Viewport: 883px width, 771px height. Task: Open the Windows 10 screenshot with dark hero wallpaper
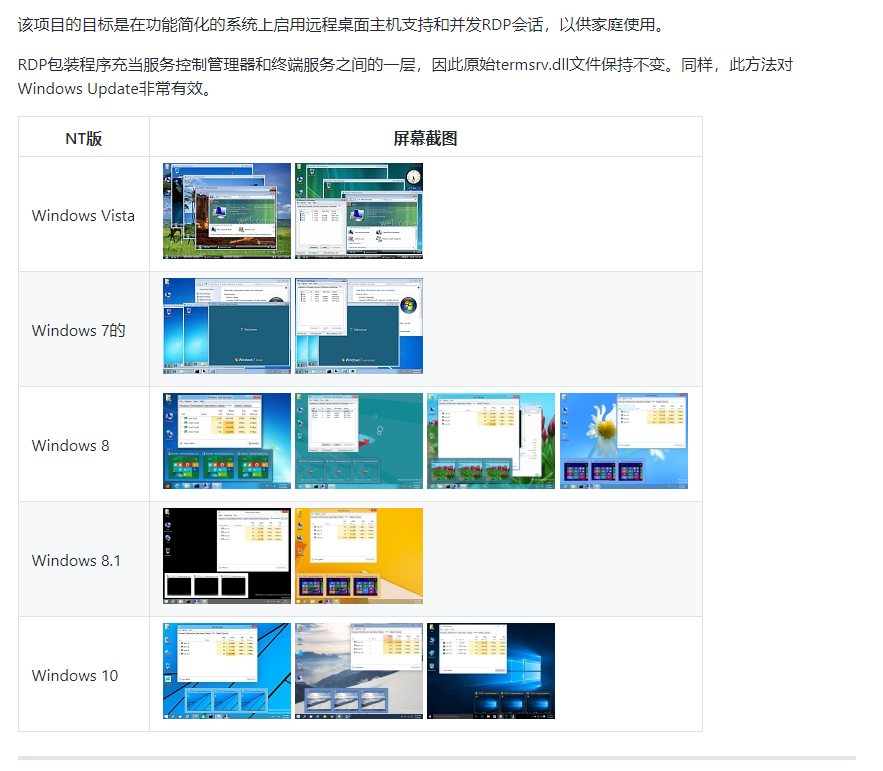tap(491, 671)
